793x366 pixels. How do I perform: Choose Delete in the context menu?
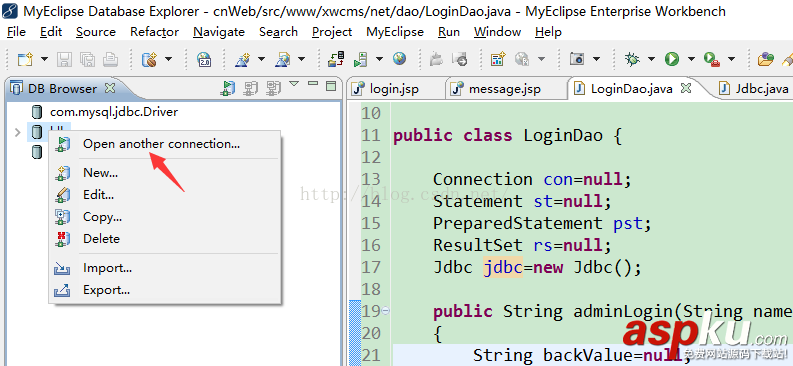coord(165,239)
